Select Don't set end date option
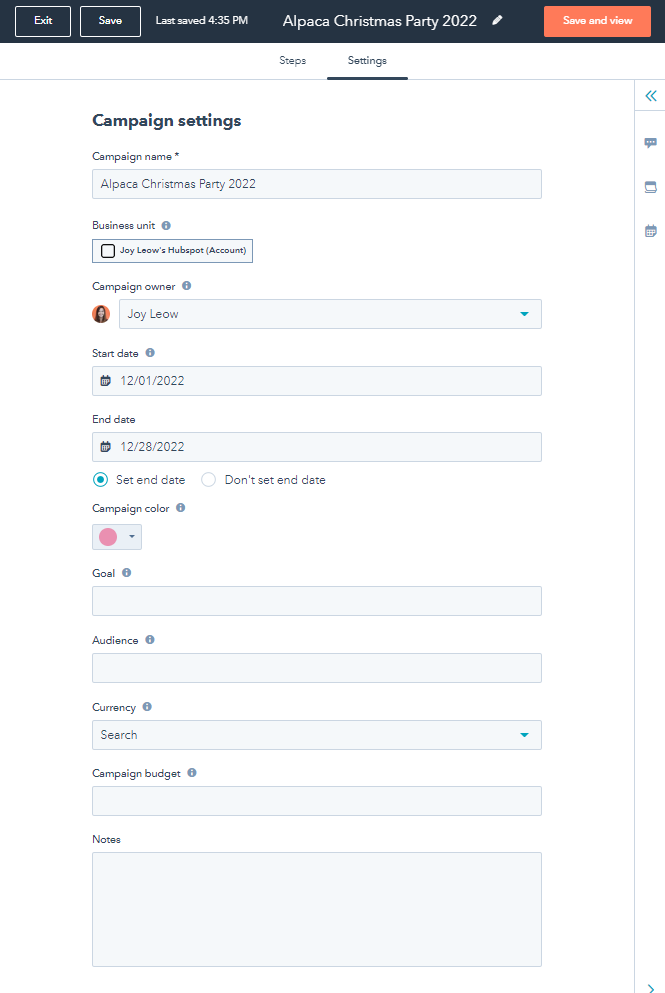665x993 pixels. [208, 479]
